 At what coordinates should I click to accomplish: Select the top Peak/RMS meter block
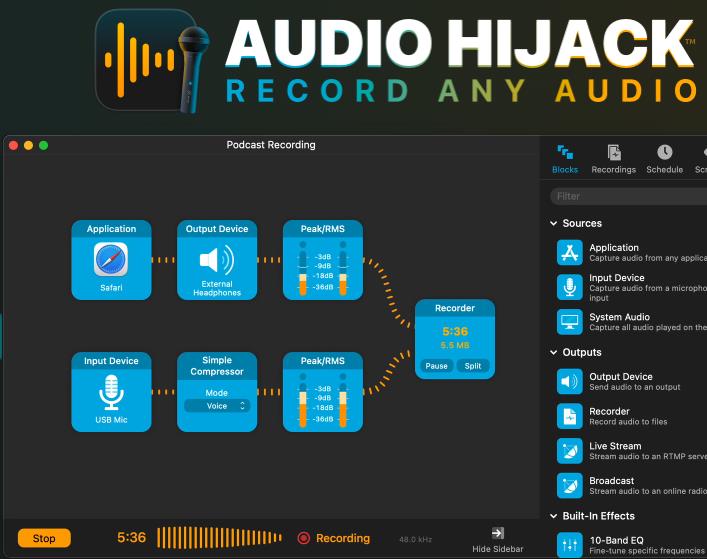(x=323, y=260)
